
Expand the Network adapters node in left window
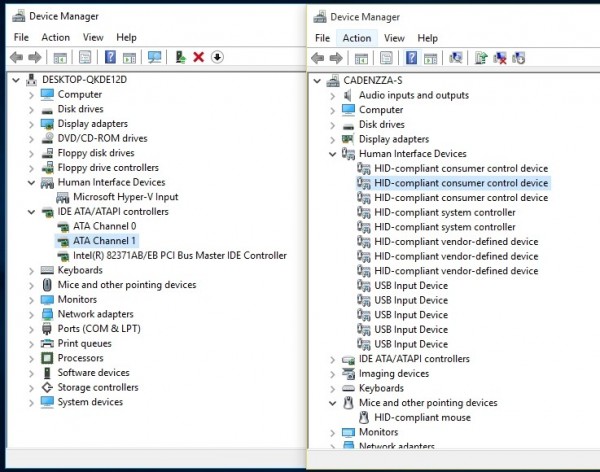[x=32, y=314]
